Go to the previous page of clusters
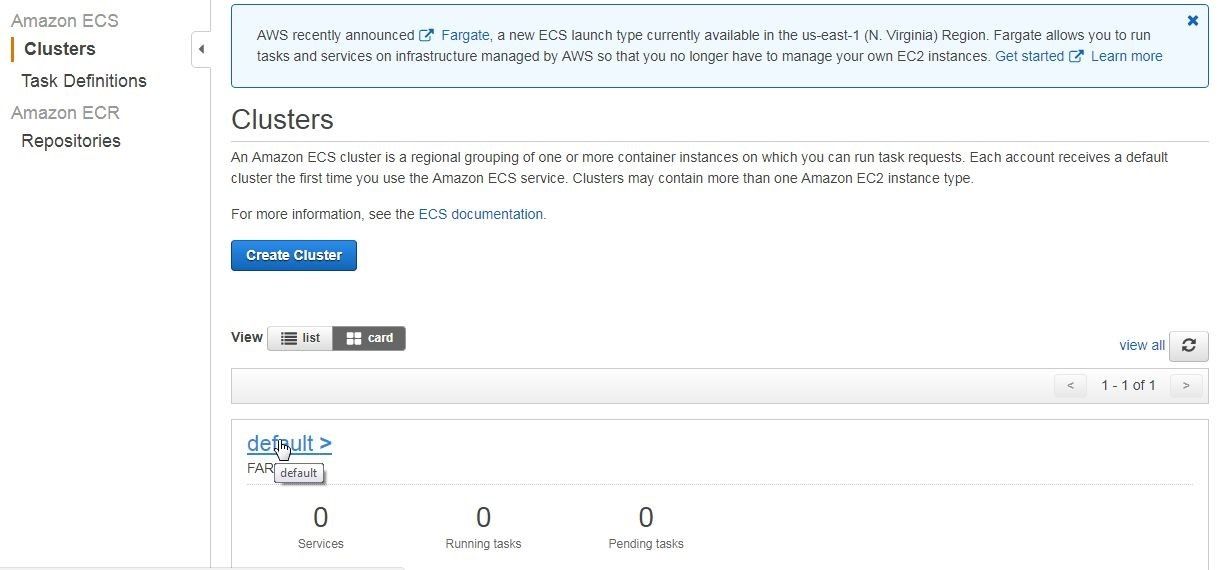This screenshot has width=1230, height=570. click(1070, 385)
